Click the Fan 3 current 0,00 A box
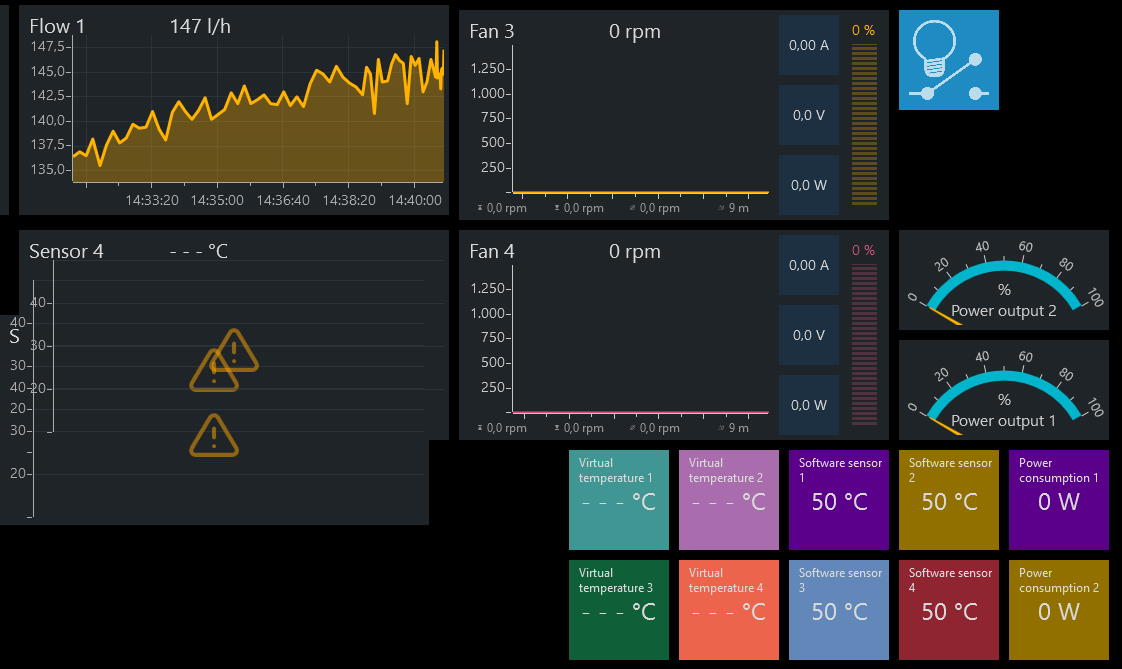The image size is (1122, 669). click(809, 45)
